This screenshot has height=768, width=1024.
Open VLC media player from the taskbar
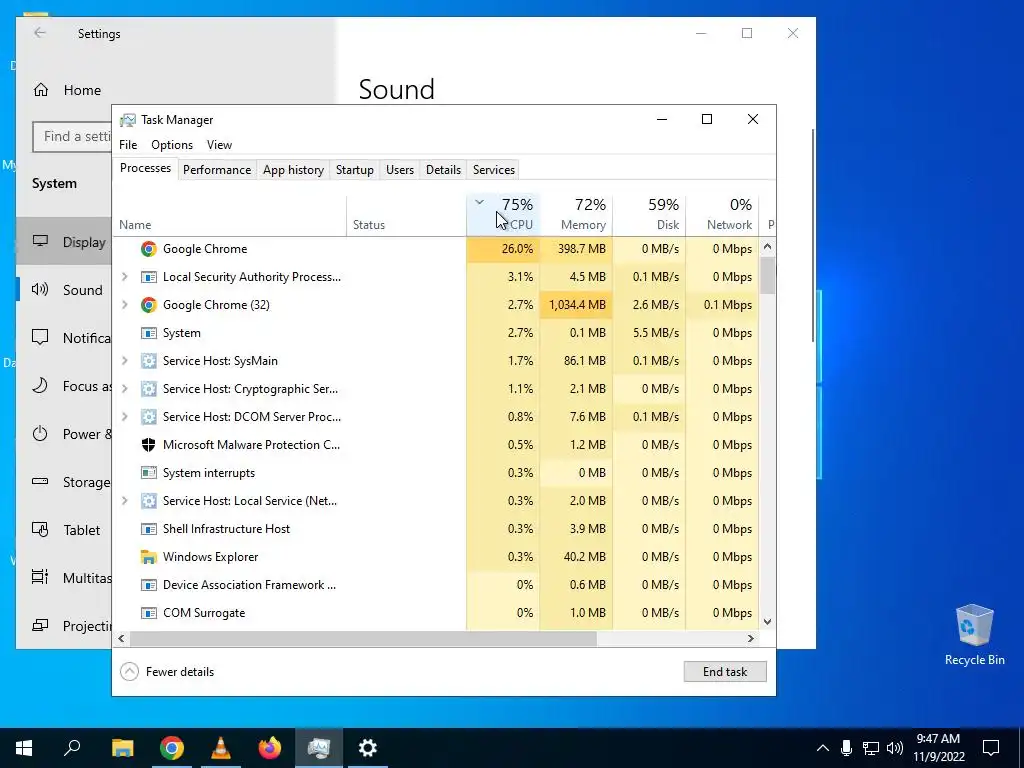(x=221, y=748)
